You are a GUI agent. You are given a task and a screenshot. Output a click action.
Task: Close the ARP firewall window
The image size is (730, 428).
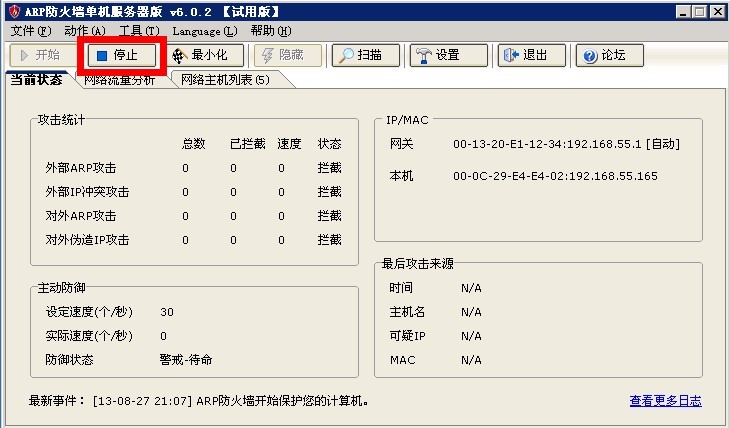point(716,12)
